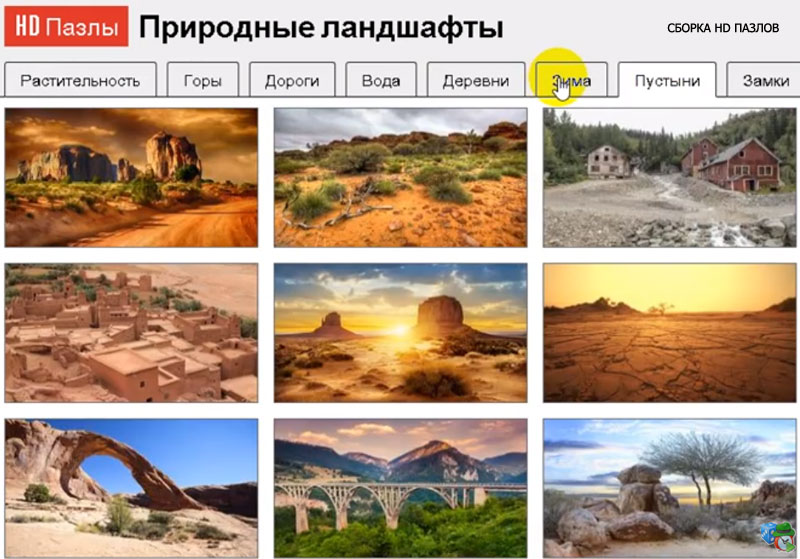Select the Пустыни tab
Screen dimensions: 800x559
tap(667, 80)
